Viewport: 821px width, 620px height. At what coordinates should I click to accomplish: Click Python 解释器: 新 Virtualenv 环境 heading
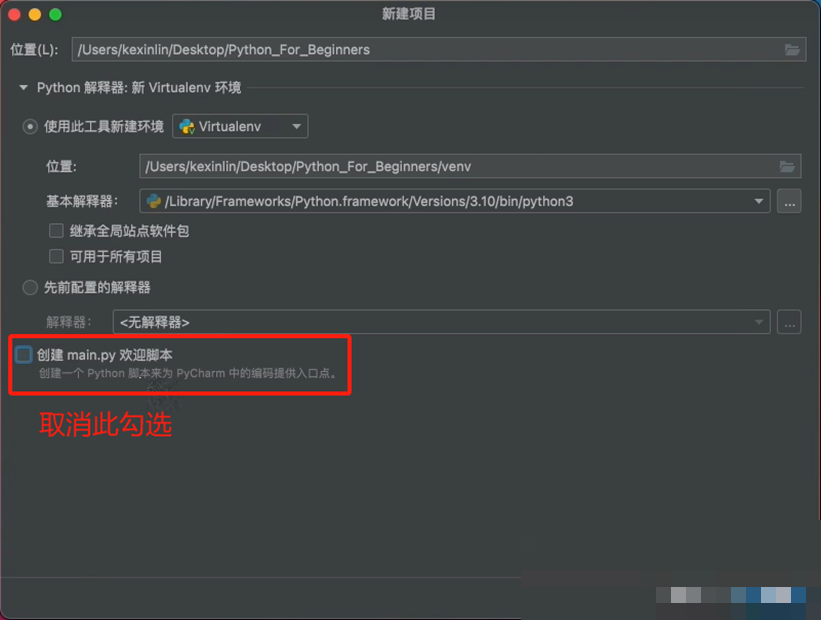pyautogui.click(x=139, y=87)
